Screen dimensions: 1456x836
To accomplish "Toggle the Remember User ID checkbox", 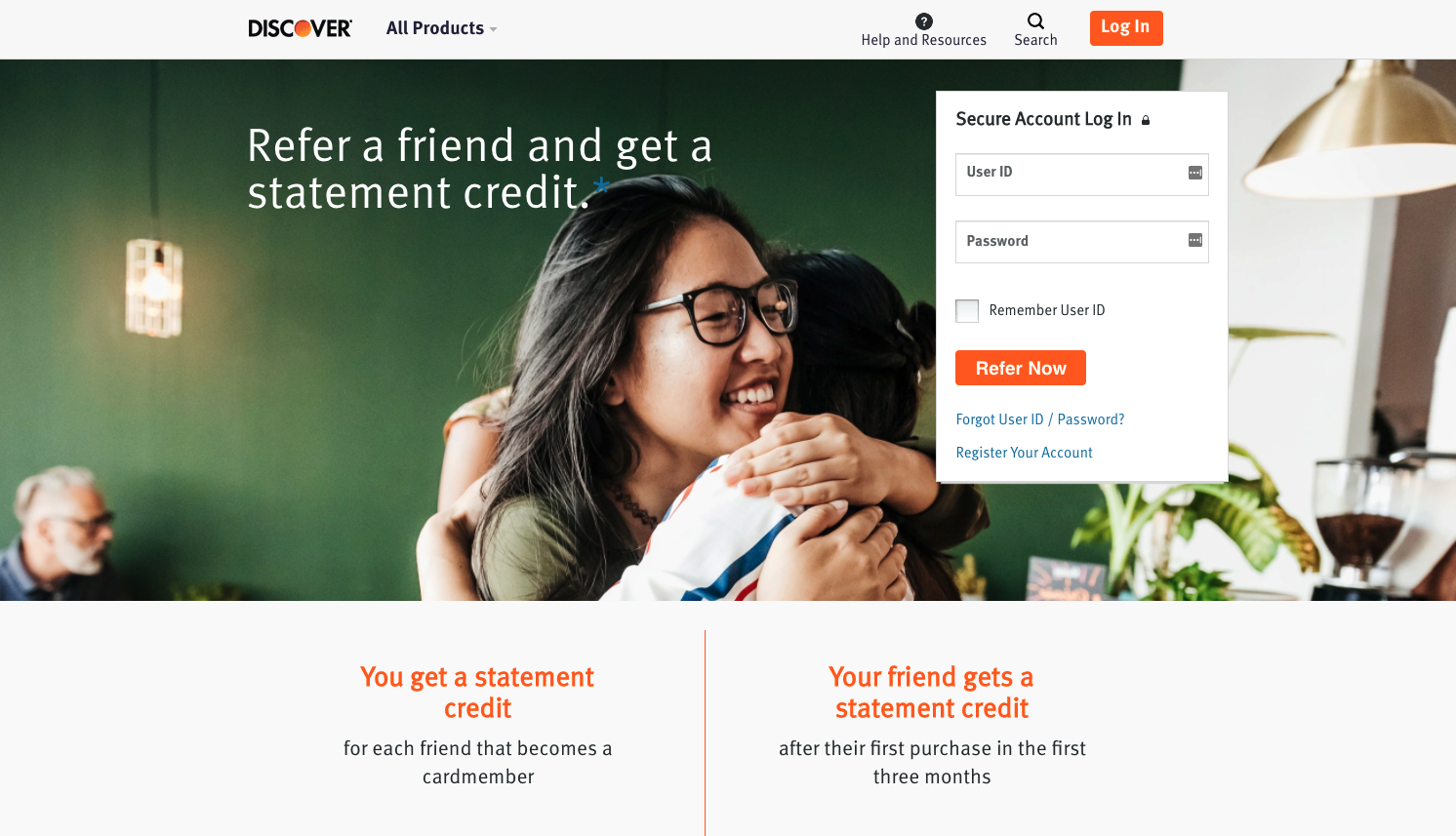I will (x=967, y=311).
